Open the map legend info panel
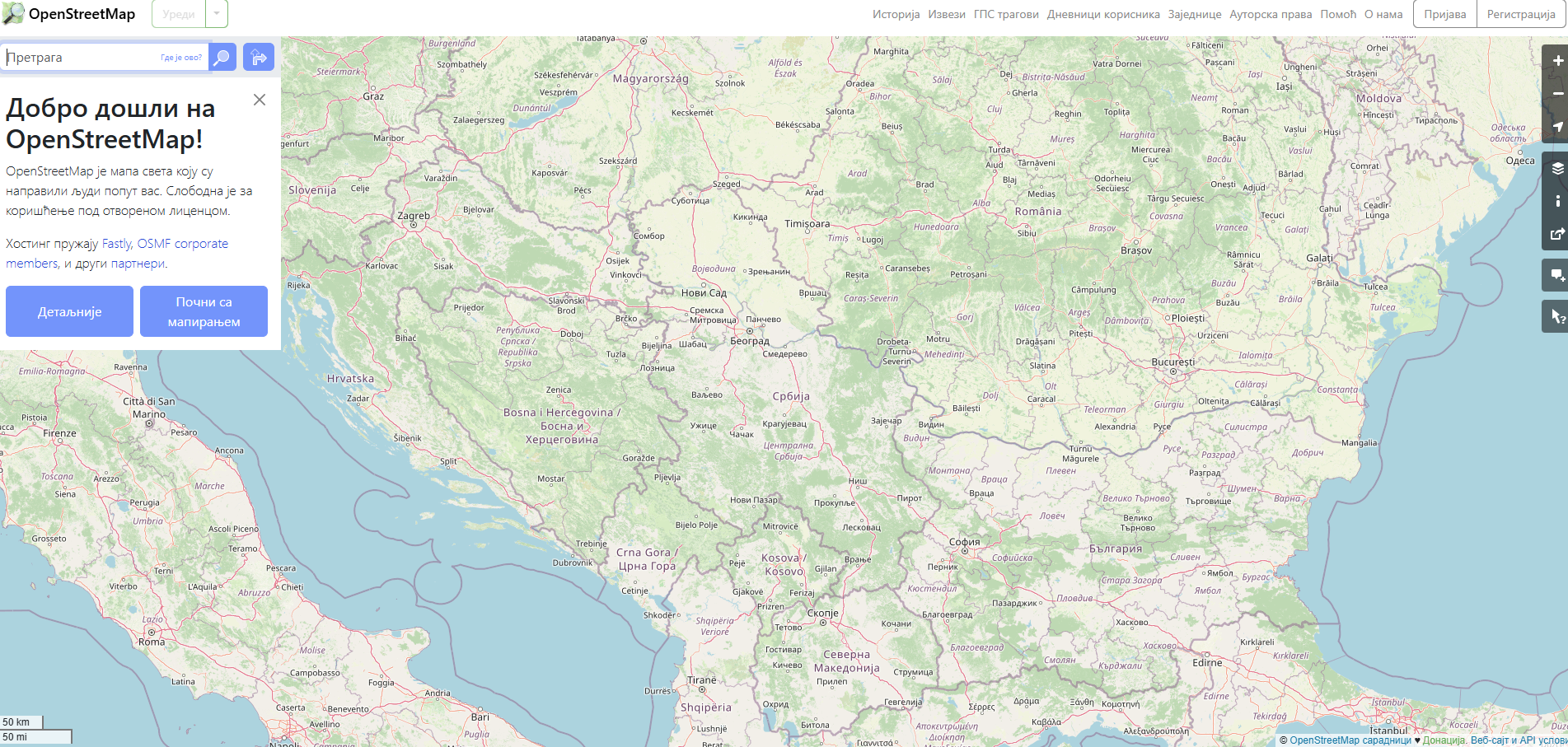The width and height of the screenshot is (1568, 747). click(x=1556, y=201)
